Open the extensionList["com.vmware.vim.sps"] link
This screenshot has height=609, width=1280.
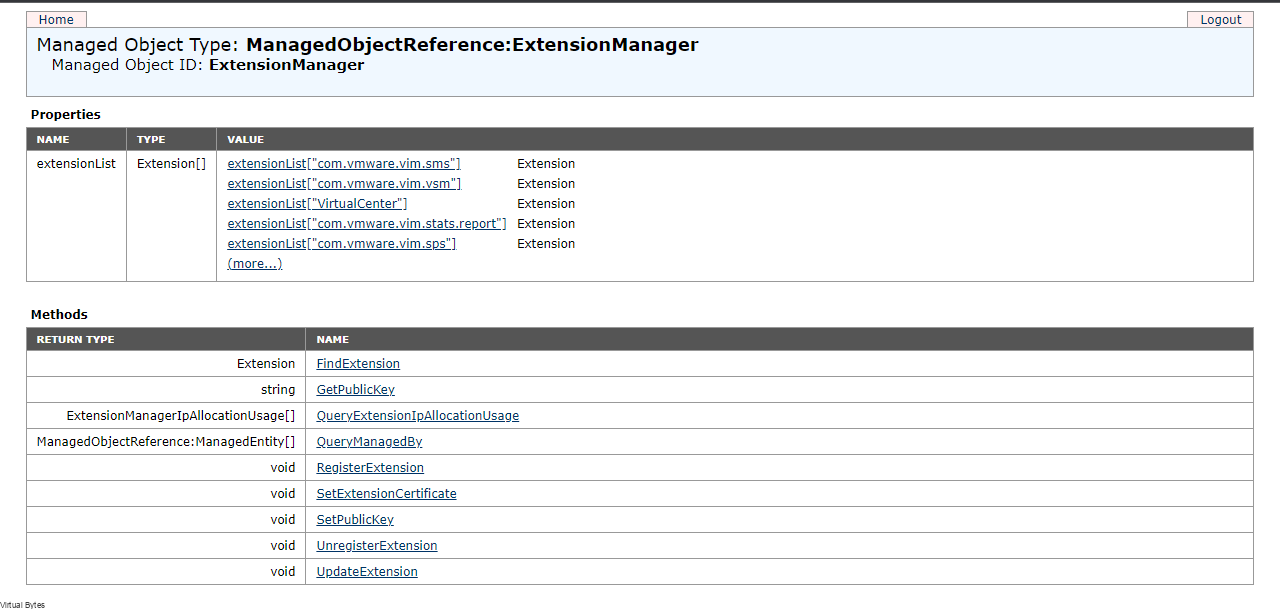pyautogui.click(x=341, y=243)
